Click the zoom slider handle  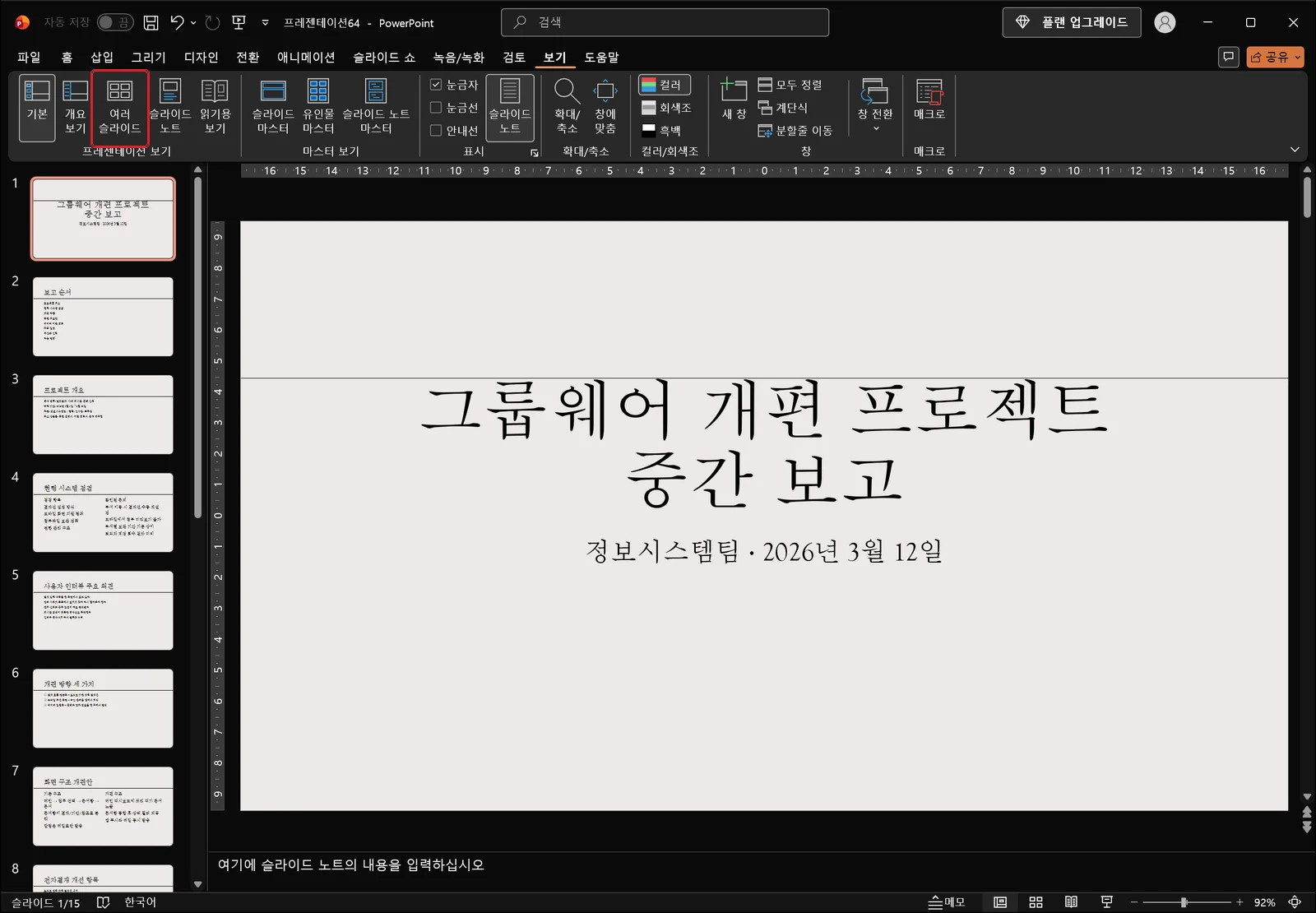[x=1184, y=902]
